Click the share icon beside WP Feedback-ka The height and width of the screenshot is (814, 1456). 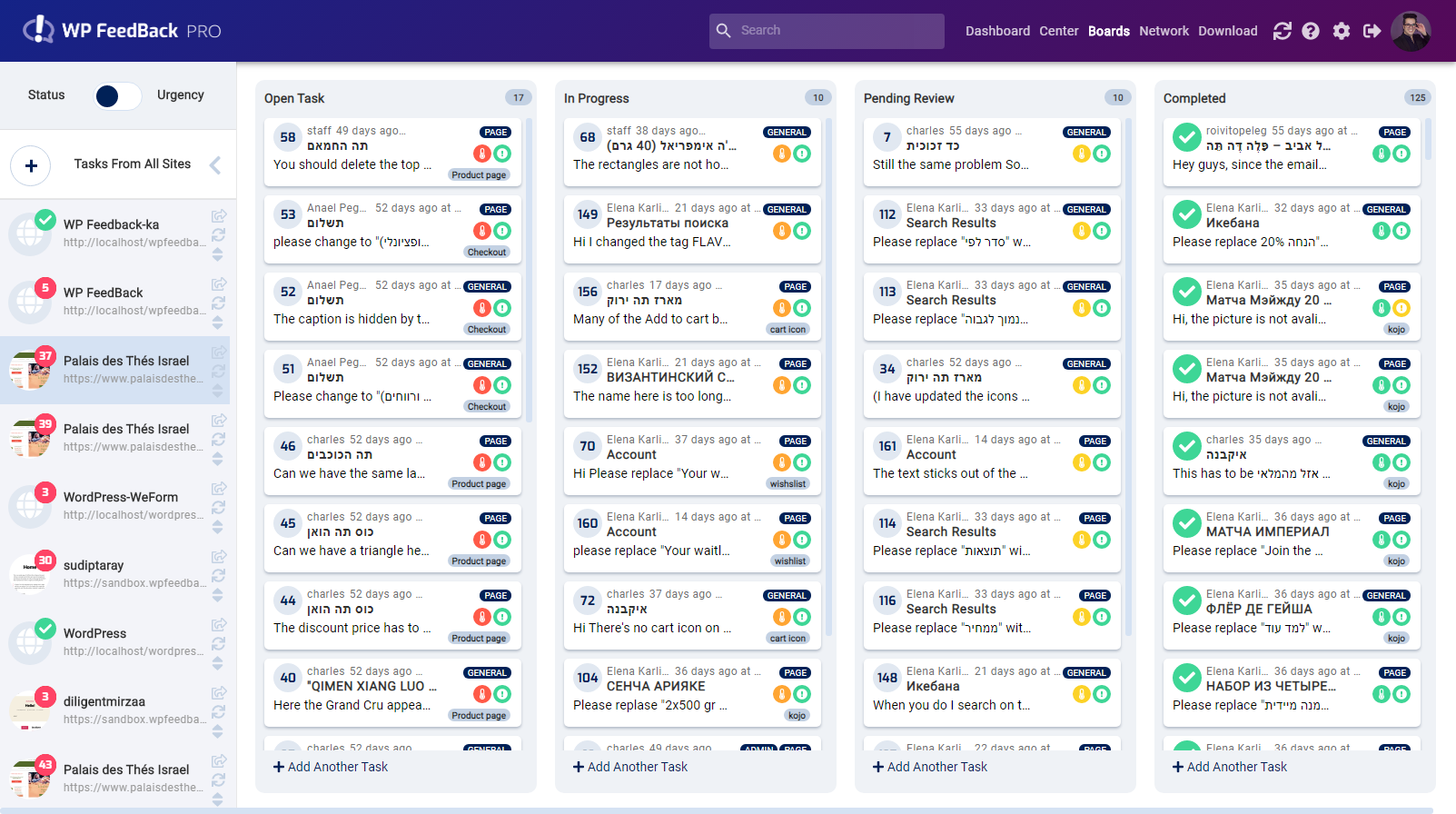pos(218,216)
